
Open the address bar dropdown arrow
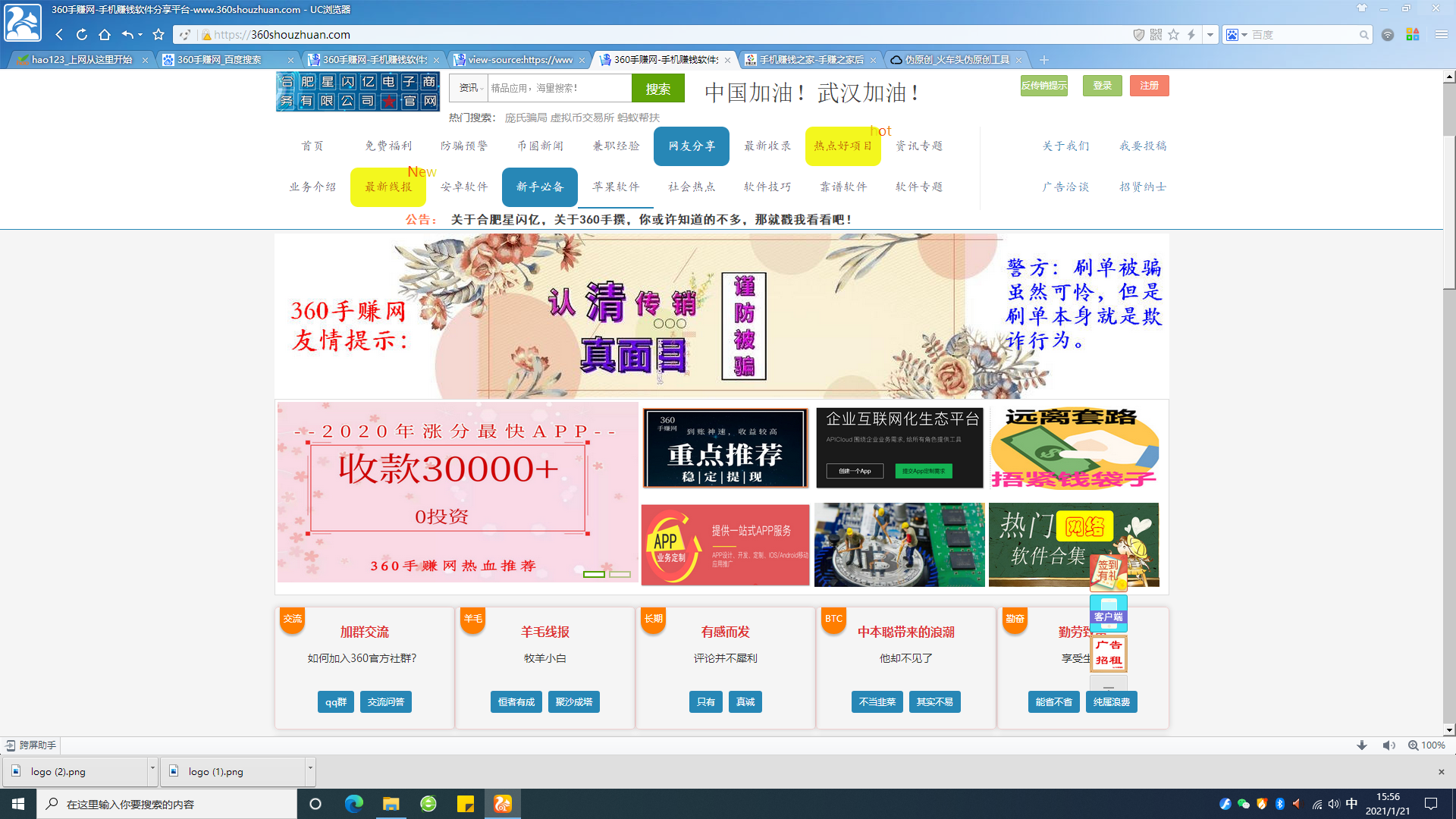click(1210, 35)
